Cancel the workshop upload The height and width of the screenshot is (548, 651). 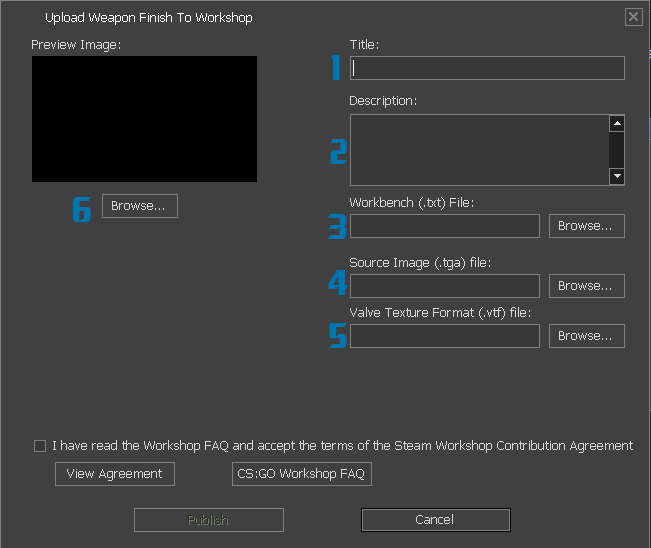435,520
